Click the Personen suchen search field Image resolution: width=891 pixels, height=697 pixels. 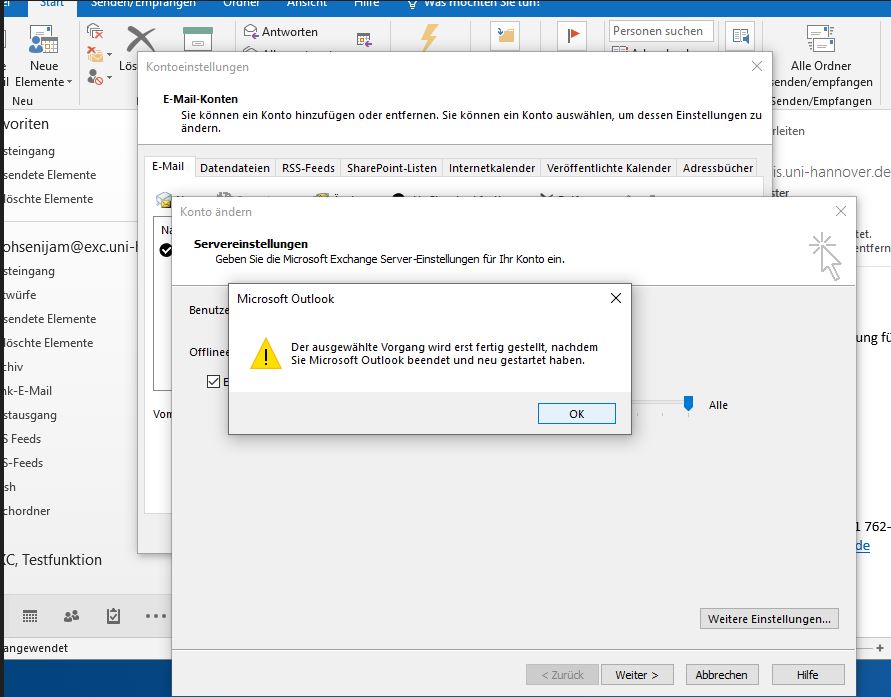click(661, 31)
